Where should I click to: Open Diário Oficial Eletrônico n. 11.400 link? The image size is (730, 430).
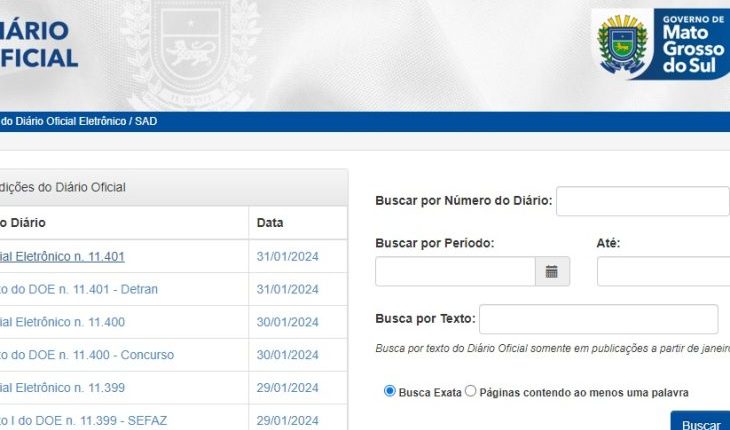[x=62, y=322]
